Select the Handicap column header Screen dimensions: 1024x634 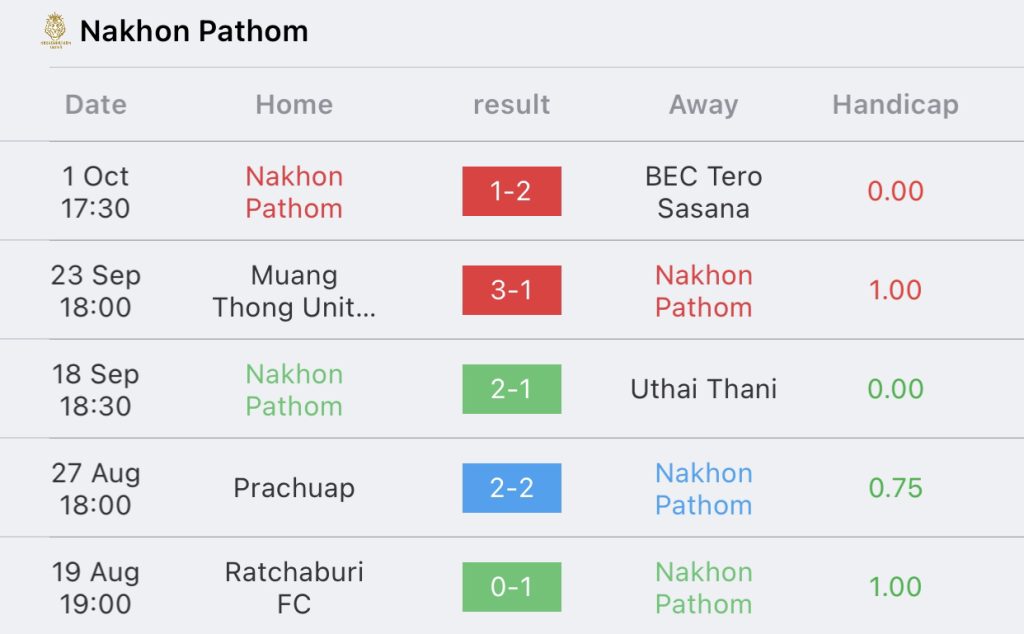point(895,104)
